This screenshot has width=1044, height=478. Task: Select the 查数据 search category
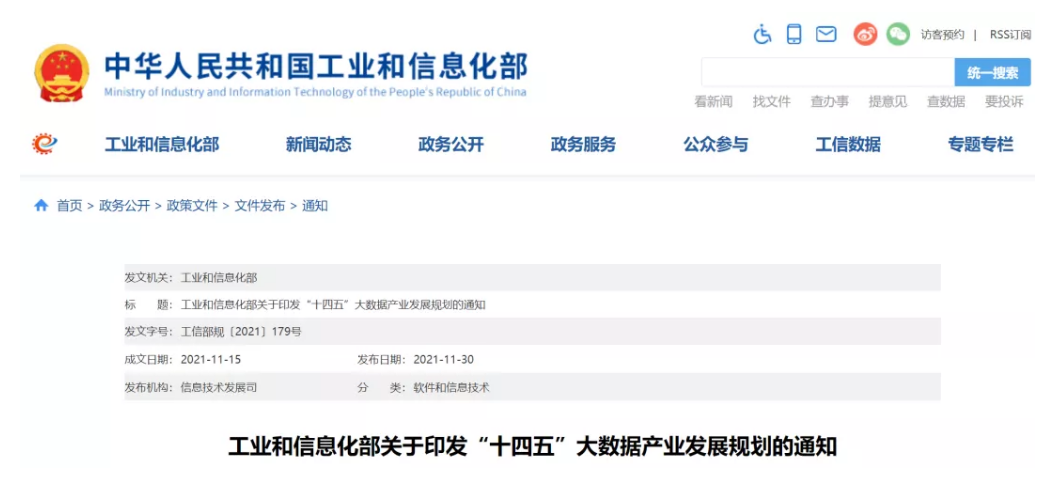click(945, 101)
